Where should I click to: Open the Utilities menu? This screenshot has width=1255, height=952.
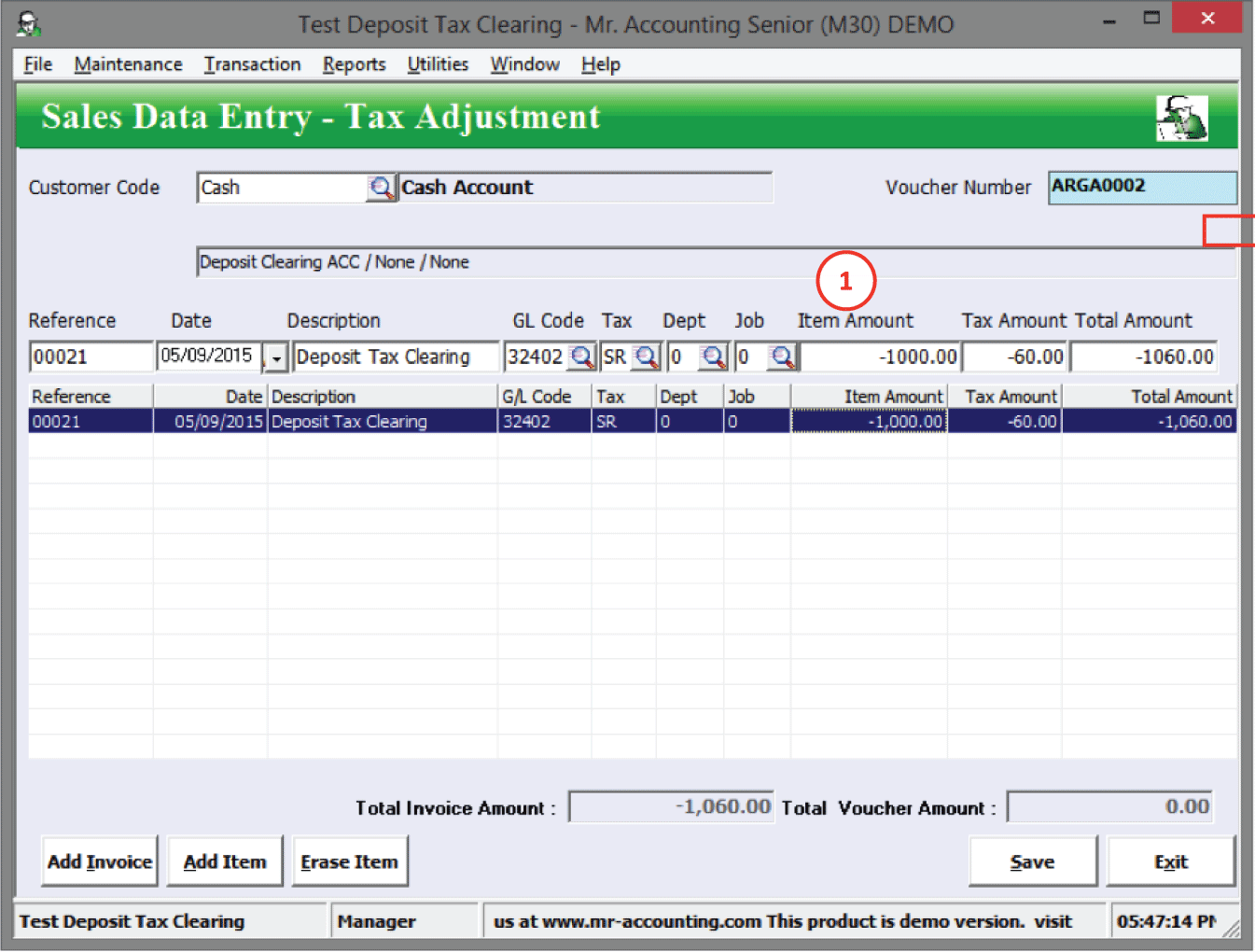(x=438, y=64)
